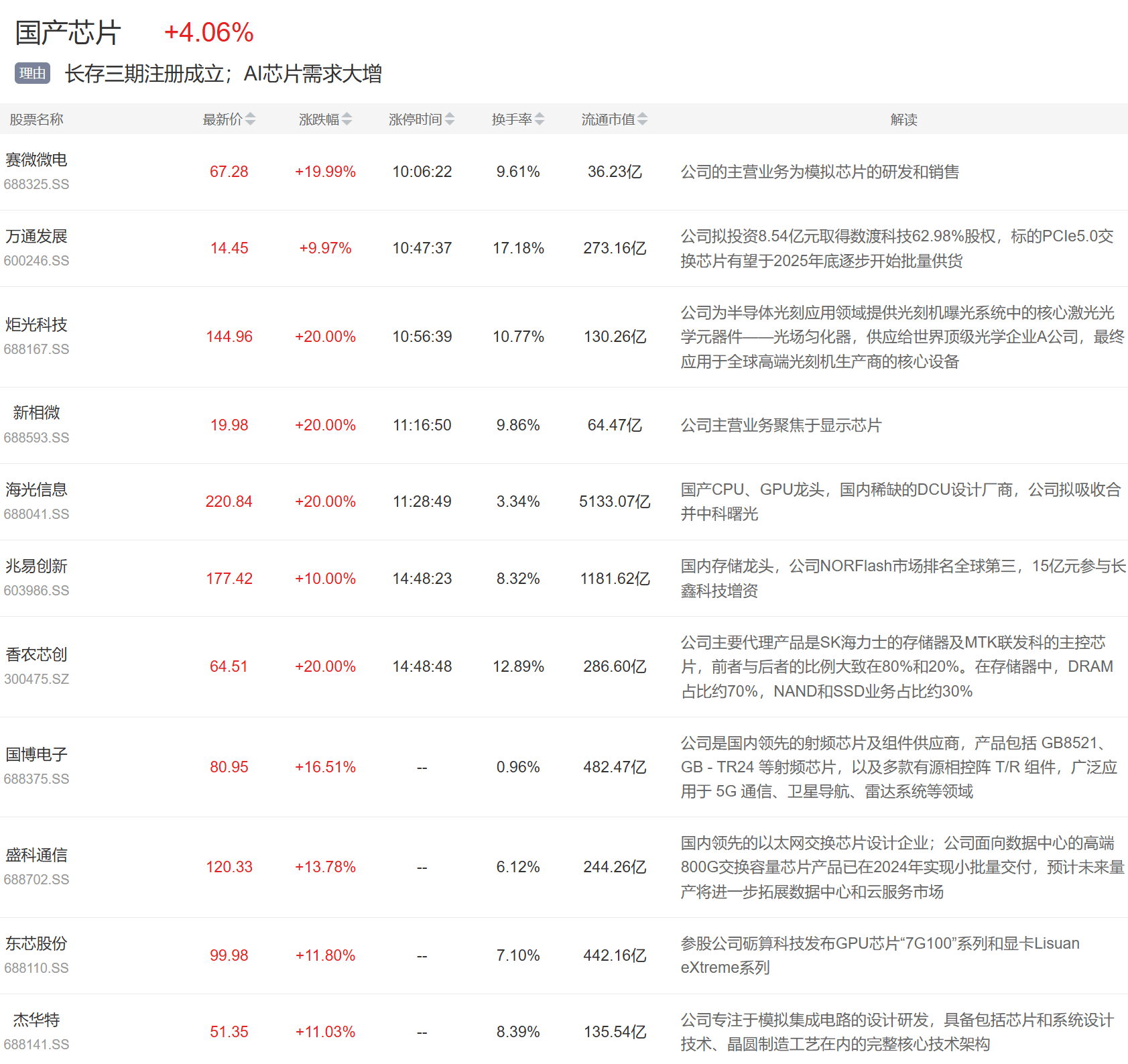1128x1064 pixels.
Task: Click the 解读 column header
Action: (x=903, y=119)
